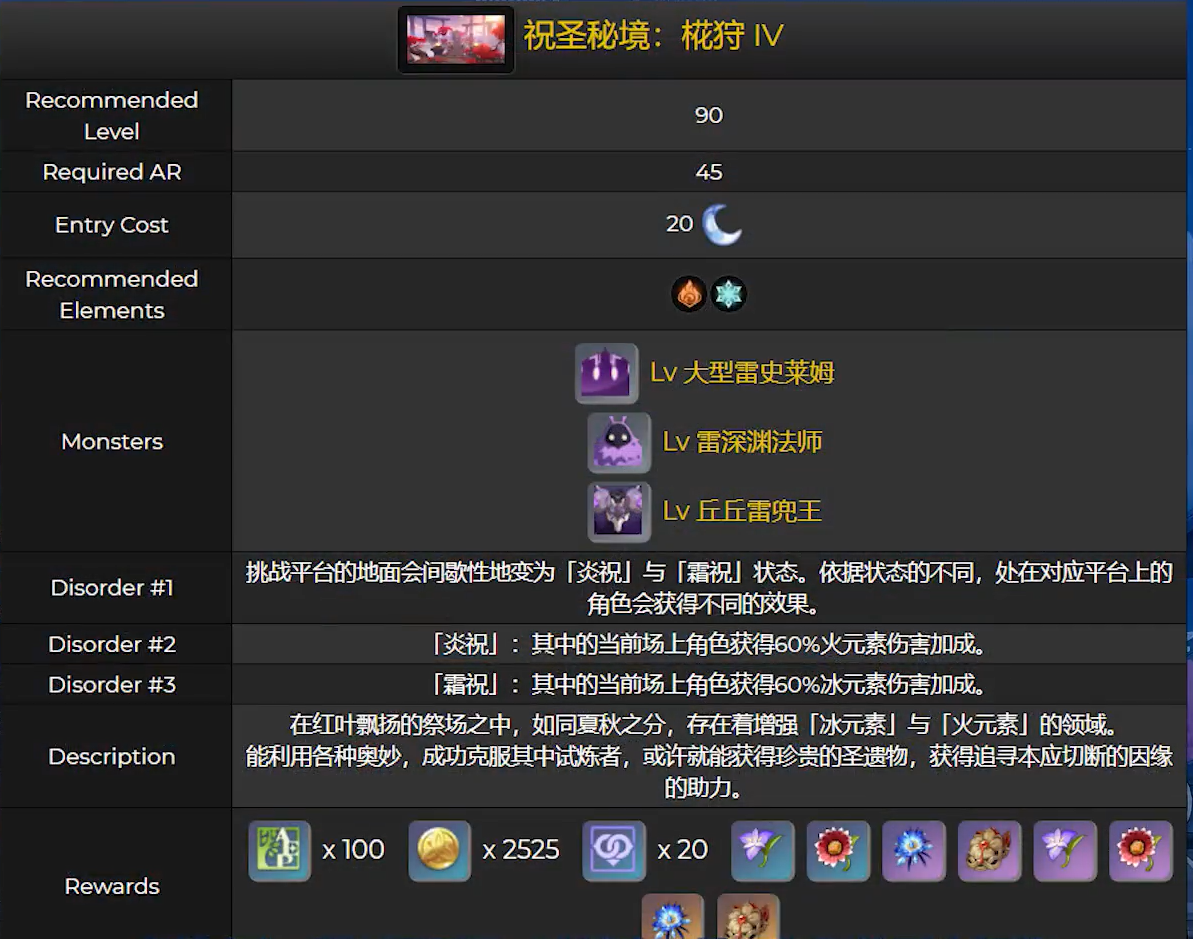Open the 大型雷史莱姆 monster link
Viewport: 1193px width, 939px height.
(743, 373)
